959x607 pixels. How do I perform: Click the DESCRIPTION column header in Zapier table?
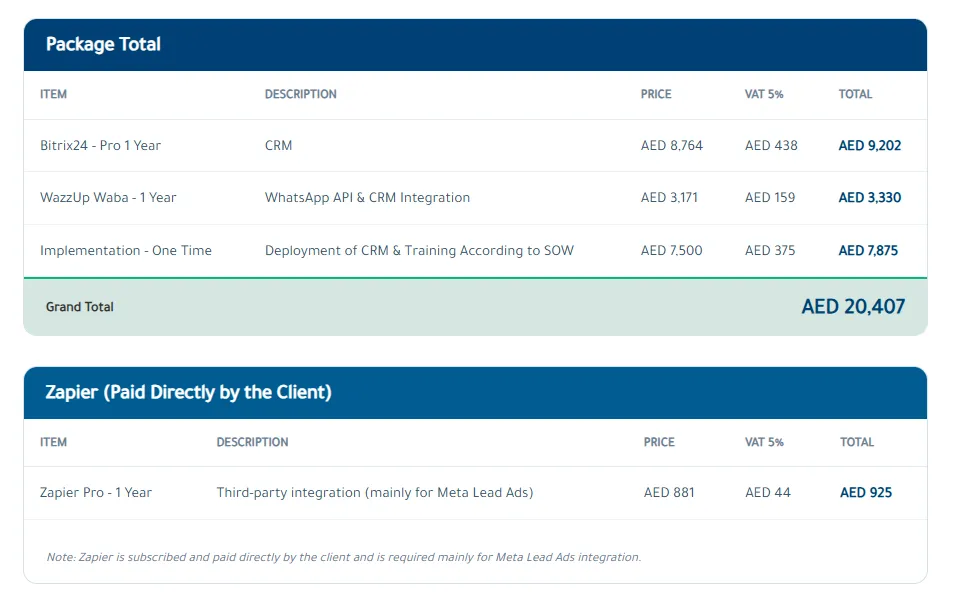coord(252,442)
